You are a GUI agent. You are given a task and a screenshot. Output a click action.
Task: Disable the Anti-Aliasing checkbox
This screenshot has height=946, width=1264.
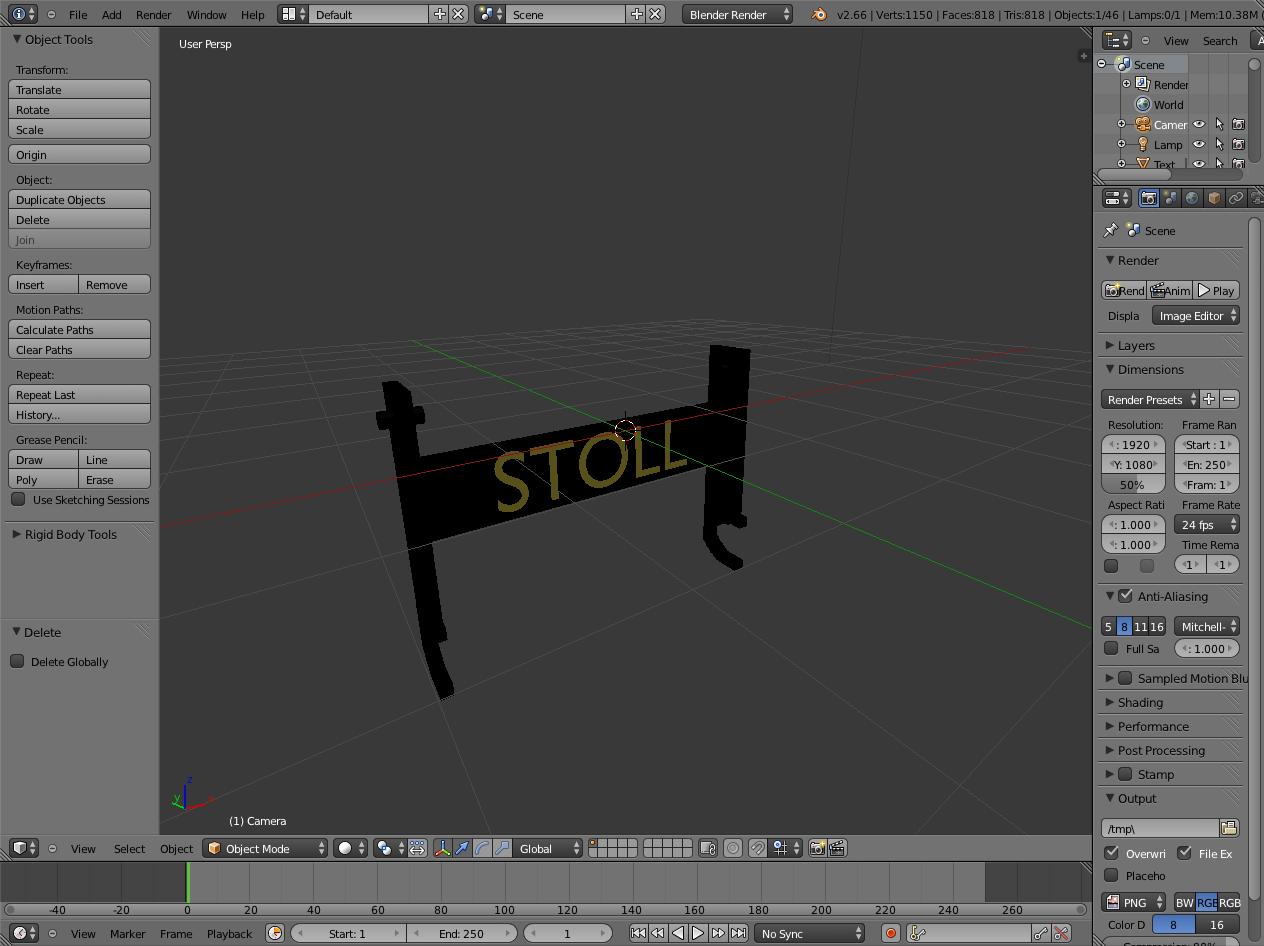[1126, 596]
